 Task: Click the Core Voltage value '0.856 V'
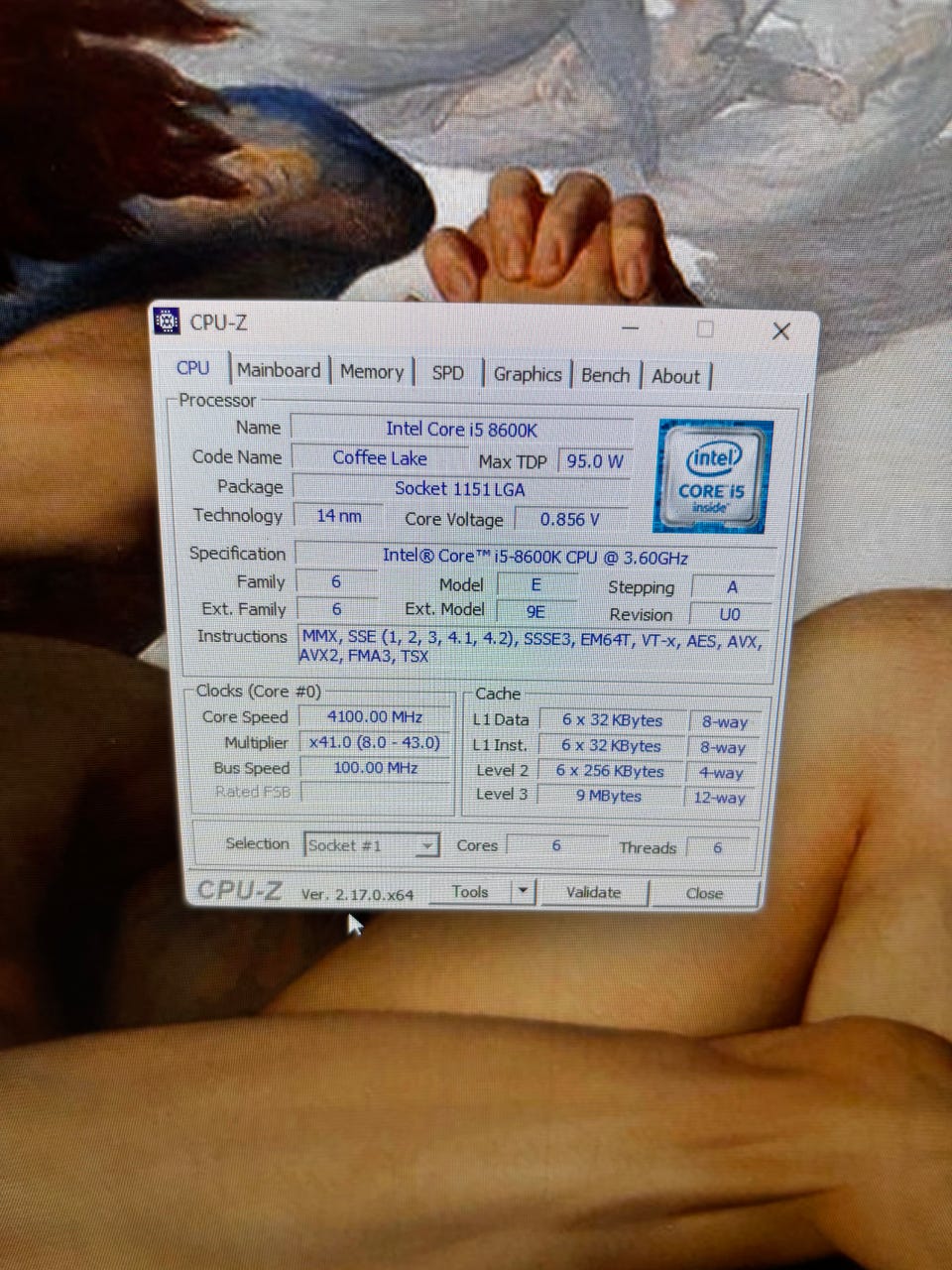click(570, 519)
